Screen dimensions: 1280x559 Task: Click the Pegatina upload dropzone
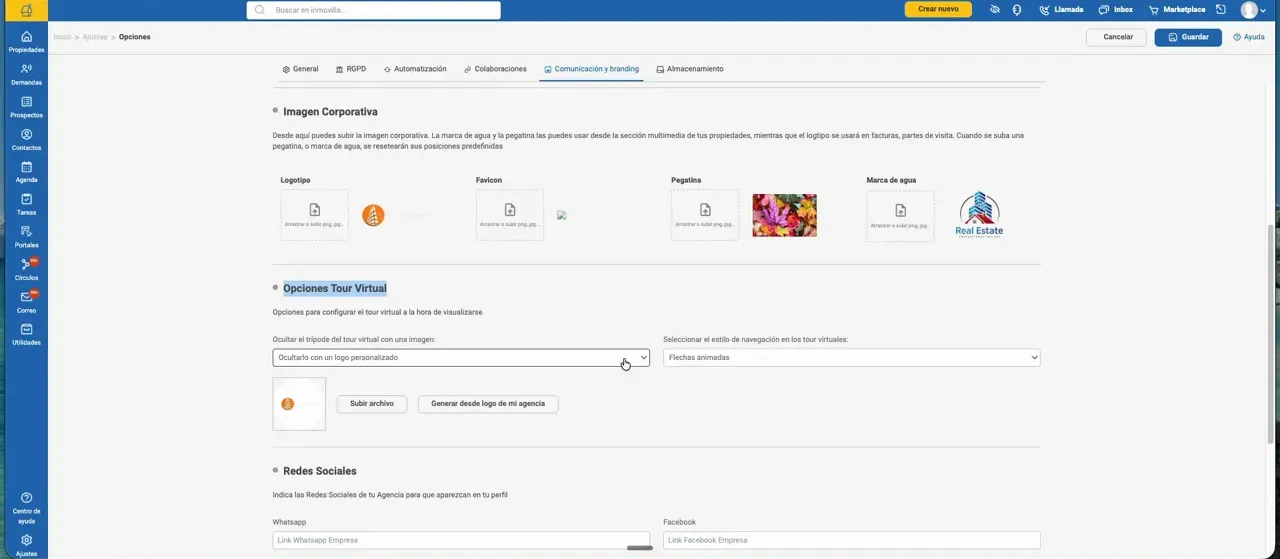[x=705, y=215]
